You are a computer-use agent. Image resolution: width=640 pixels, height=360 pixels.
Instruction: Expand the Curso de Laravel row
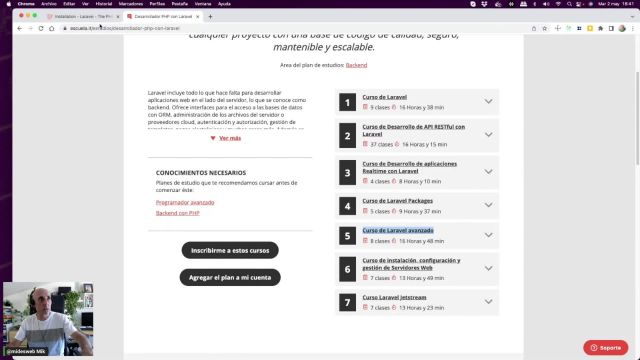[488, 101]
